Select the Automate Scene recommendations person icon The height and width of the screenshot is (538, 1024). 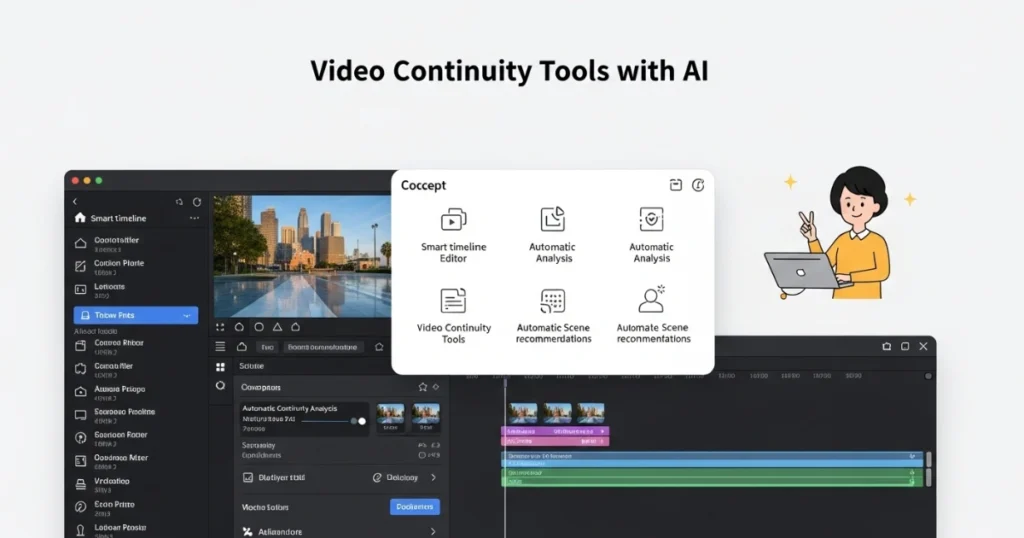653,300
